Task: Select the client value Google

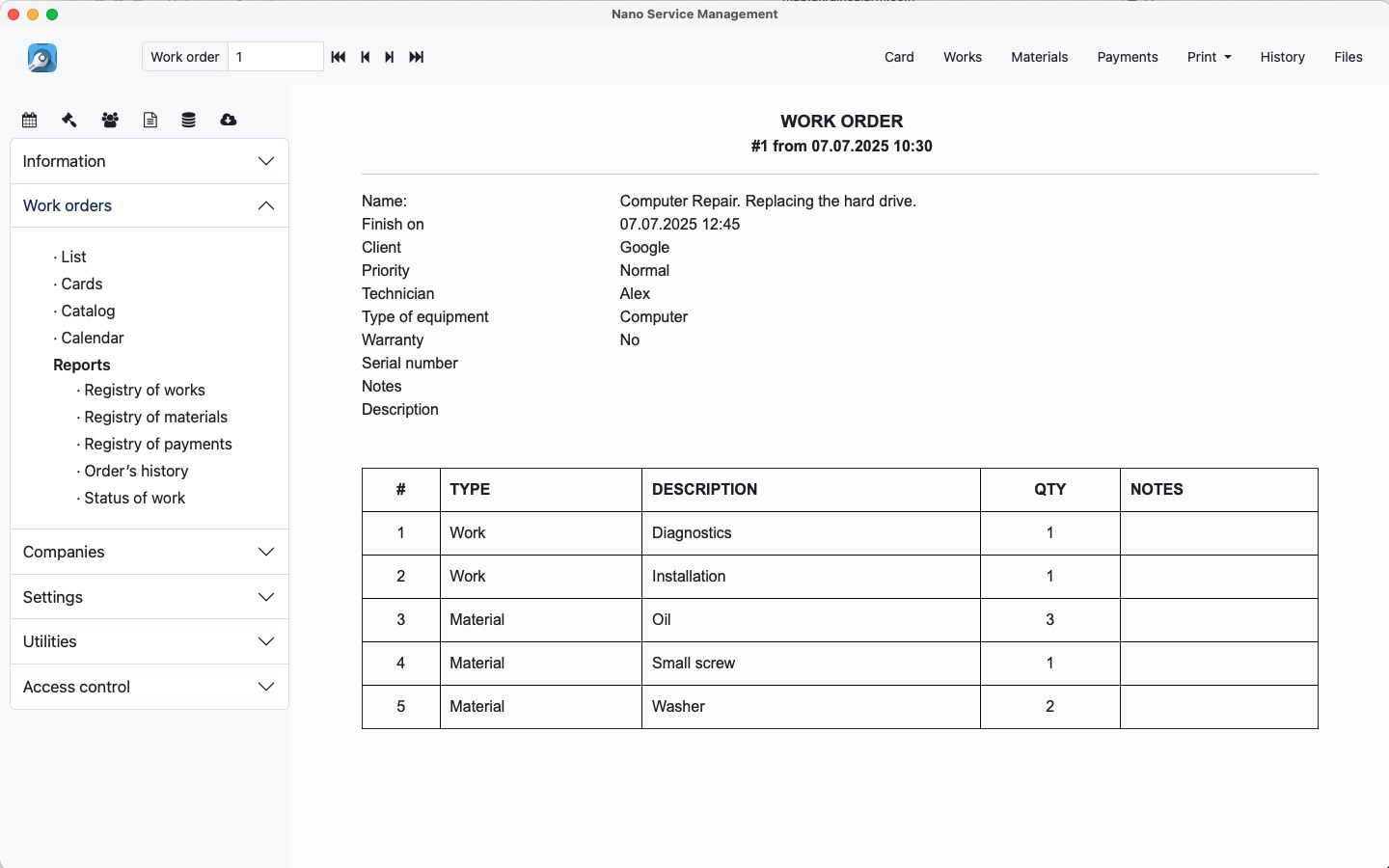Action: [644, 247]
